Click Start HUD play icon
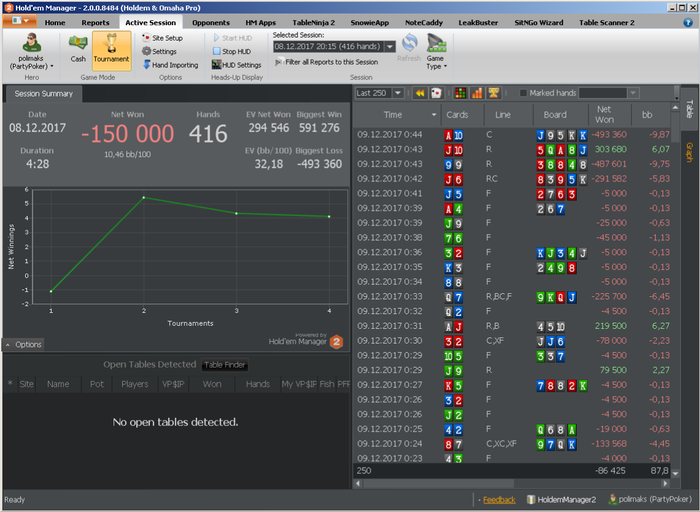This screenshot has width=700, height=512. tap(217, 38)
